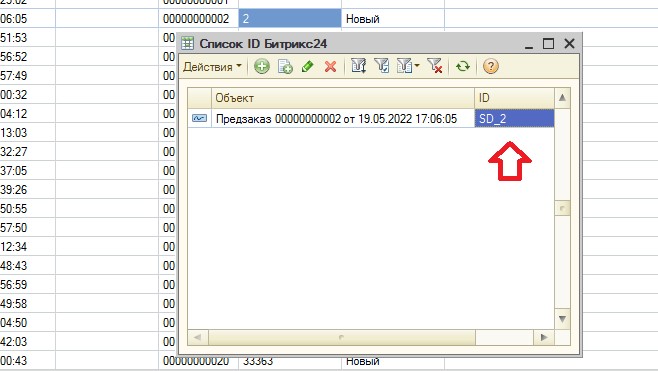Click the Filter by current value icon
The height and width of the screenshot is (371, 658).
[x=382, y=66]
